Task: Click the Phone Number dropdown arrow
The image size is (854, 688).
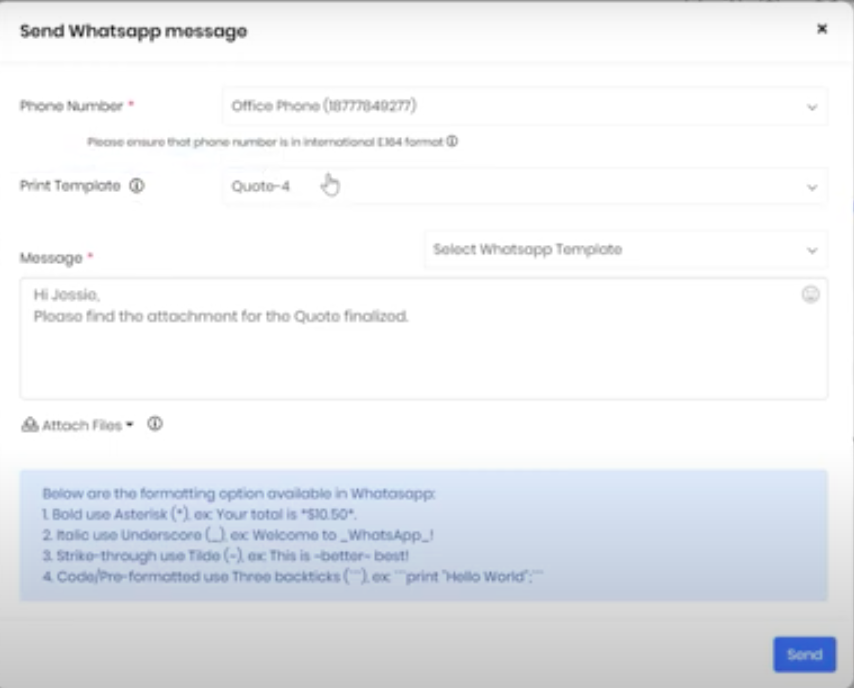Action: coord(812,107)
